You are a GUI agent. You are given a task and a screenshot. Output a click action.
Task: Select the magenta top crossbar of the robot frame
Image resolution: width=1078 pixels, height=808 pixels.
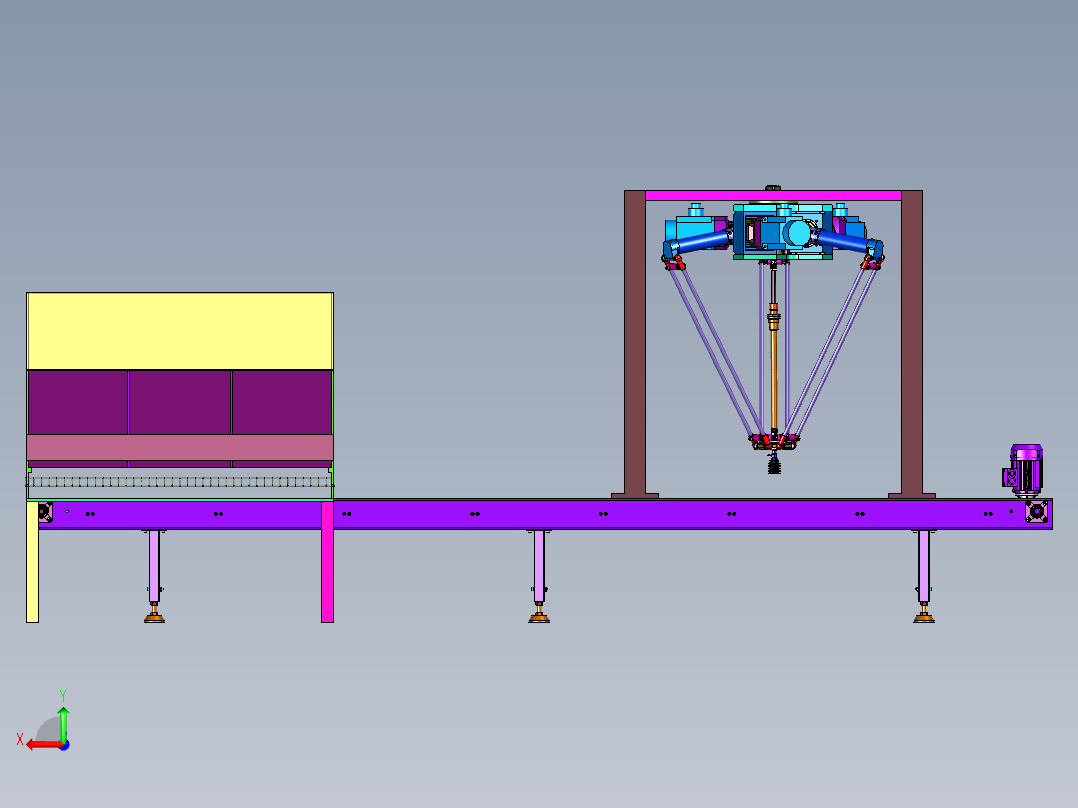click(773, 195)
